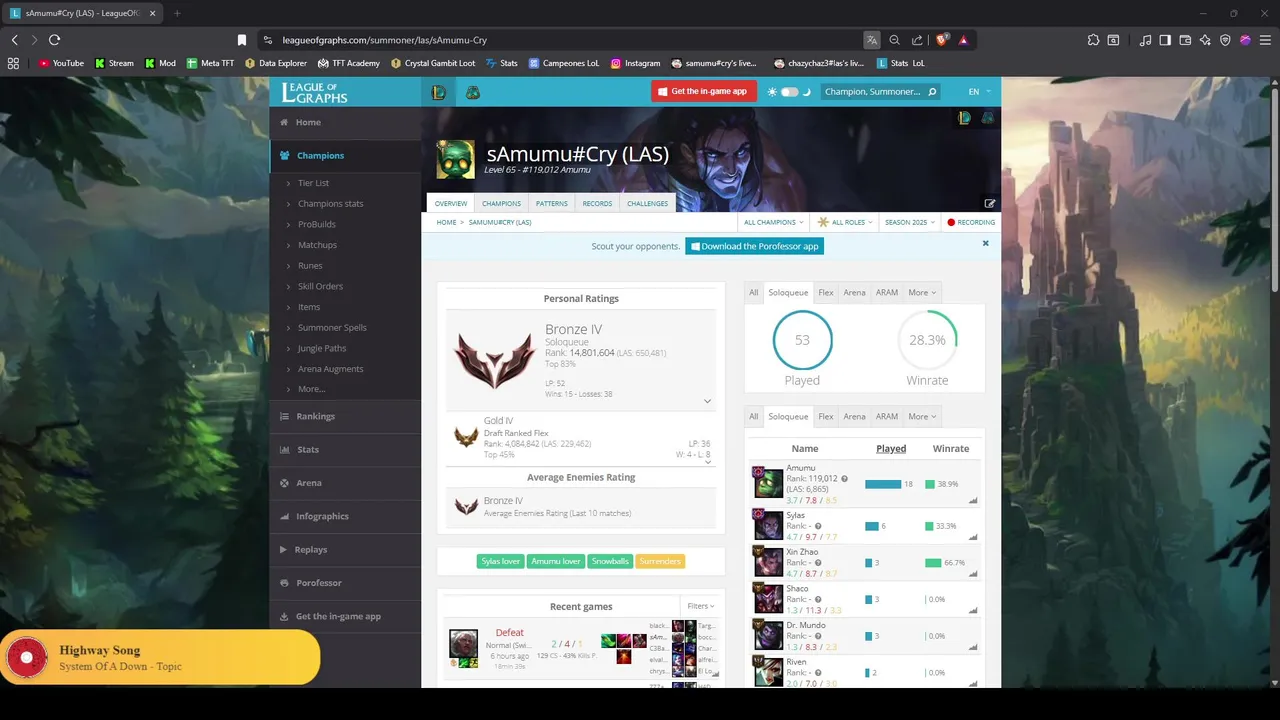The width and height of the screenshot is (1280, 720).
Task: Select the Flex tab above the Played circle
Action: coord(826,292)
